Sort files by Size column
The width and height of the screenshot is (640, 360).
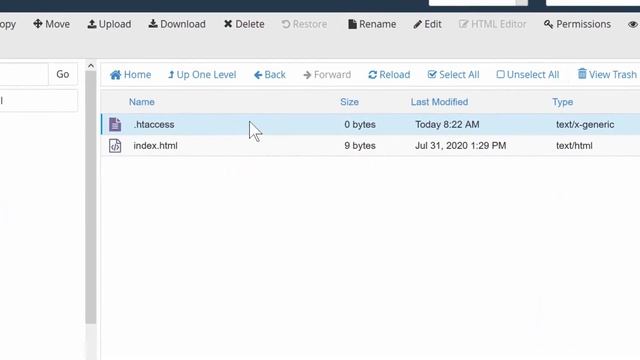[x=349, y=102]
